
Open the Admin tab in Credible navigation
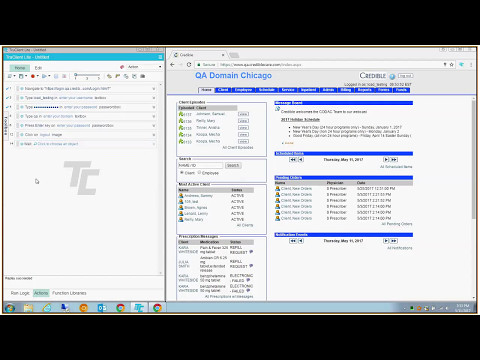point(328,90)
